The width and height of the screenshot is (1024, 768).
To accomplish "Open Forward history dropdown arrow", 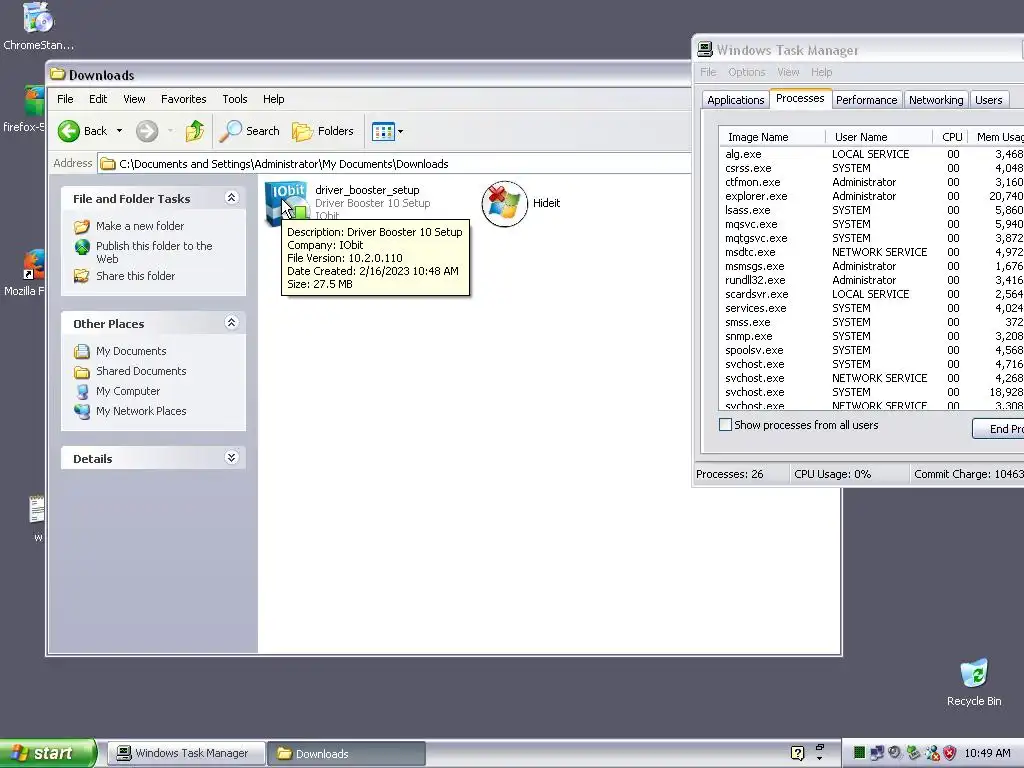I will tap(170, 131).
